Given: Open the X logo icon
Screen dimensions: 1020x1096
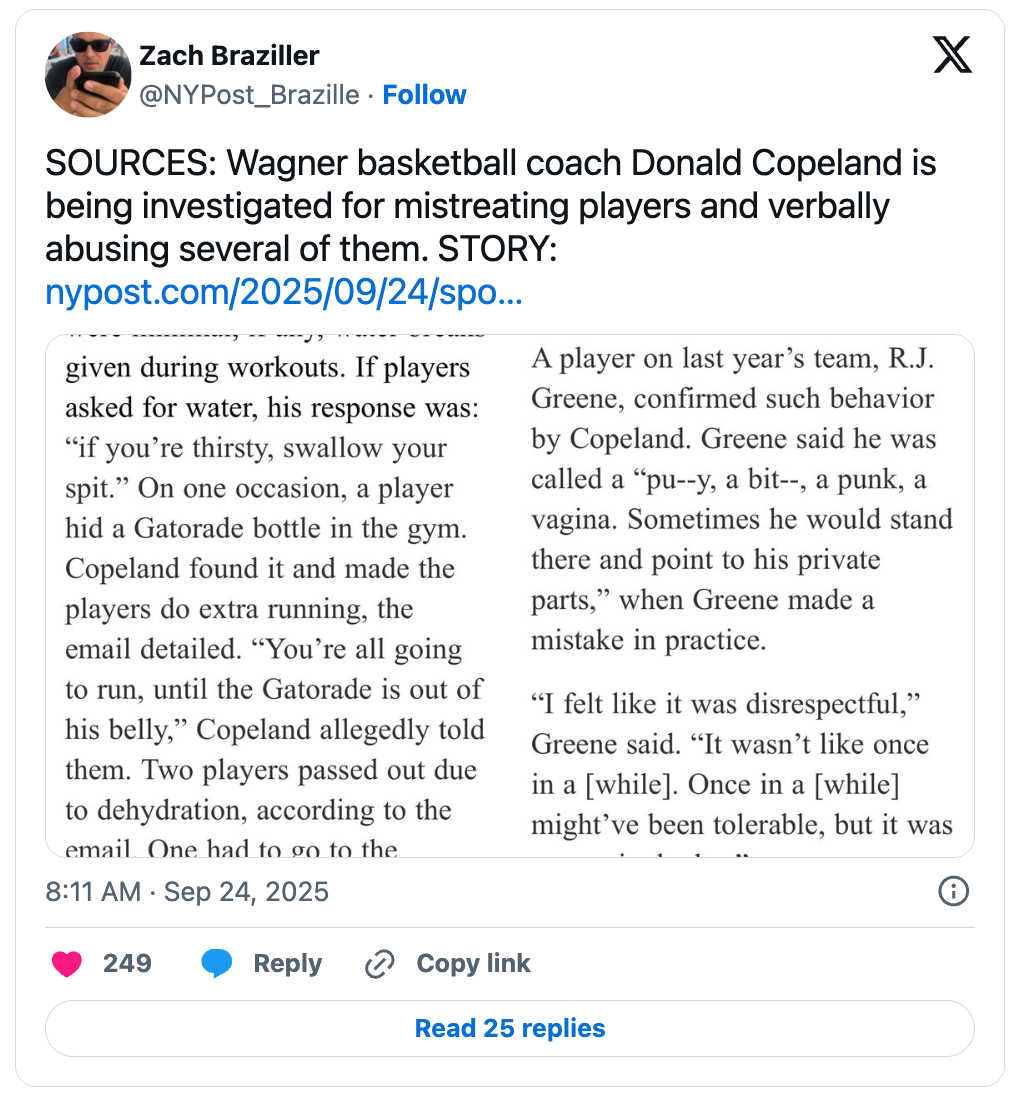Looking at the screenshot, I should [x=952, y=55].
